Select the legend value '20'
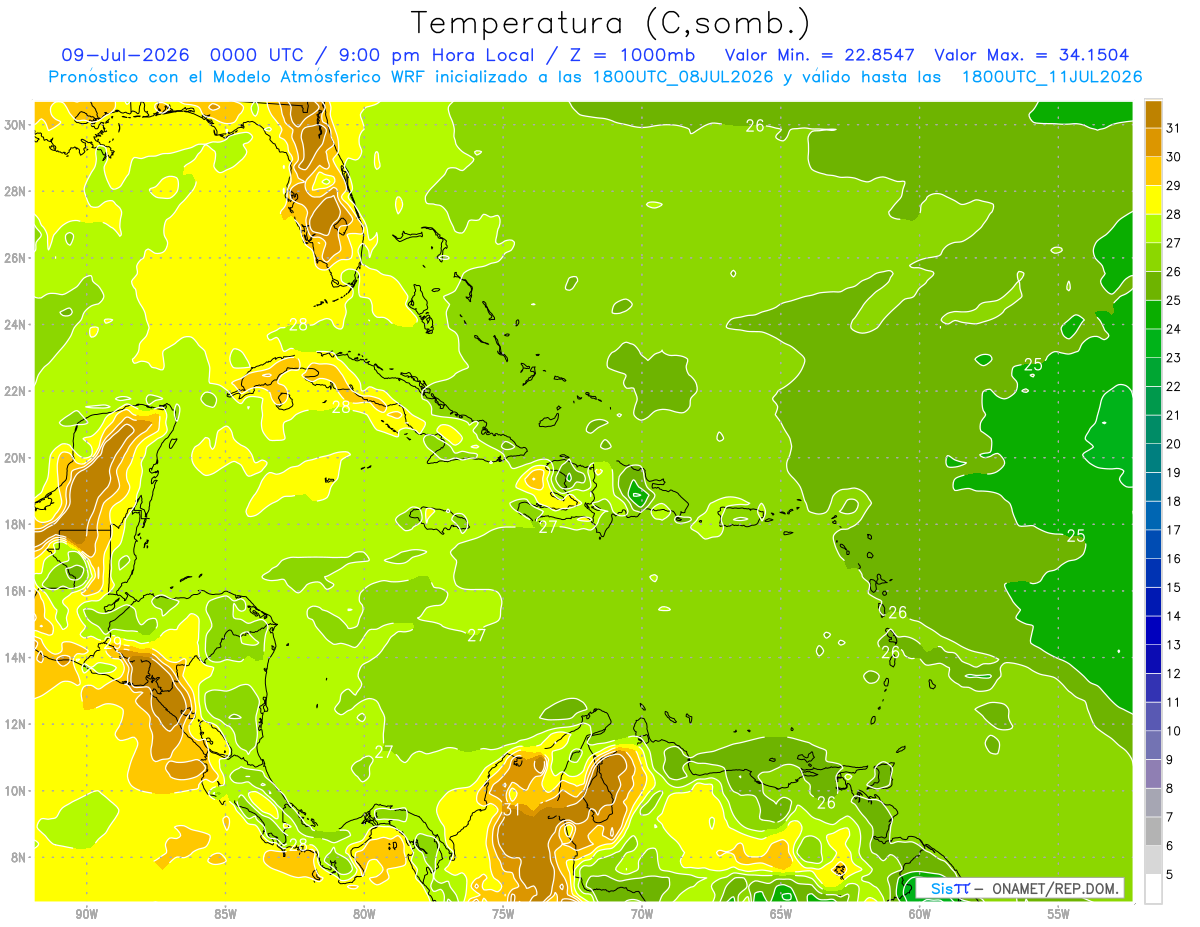Viewport: 1200px width, 927px height. pyautogui.click(x=1174, y=444)
